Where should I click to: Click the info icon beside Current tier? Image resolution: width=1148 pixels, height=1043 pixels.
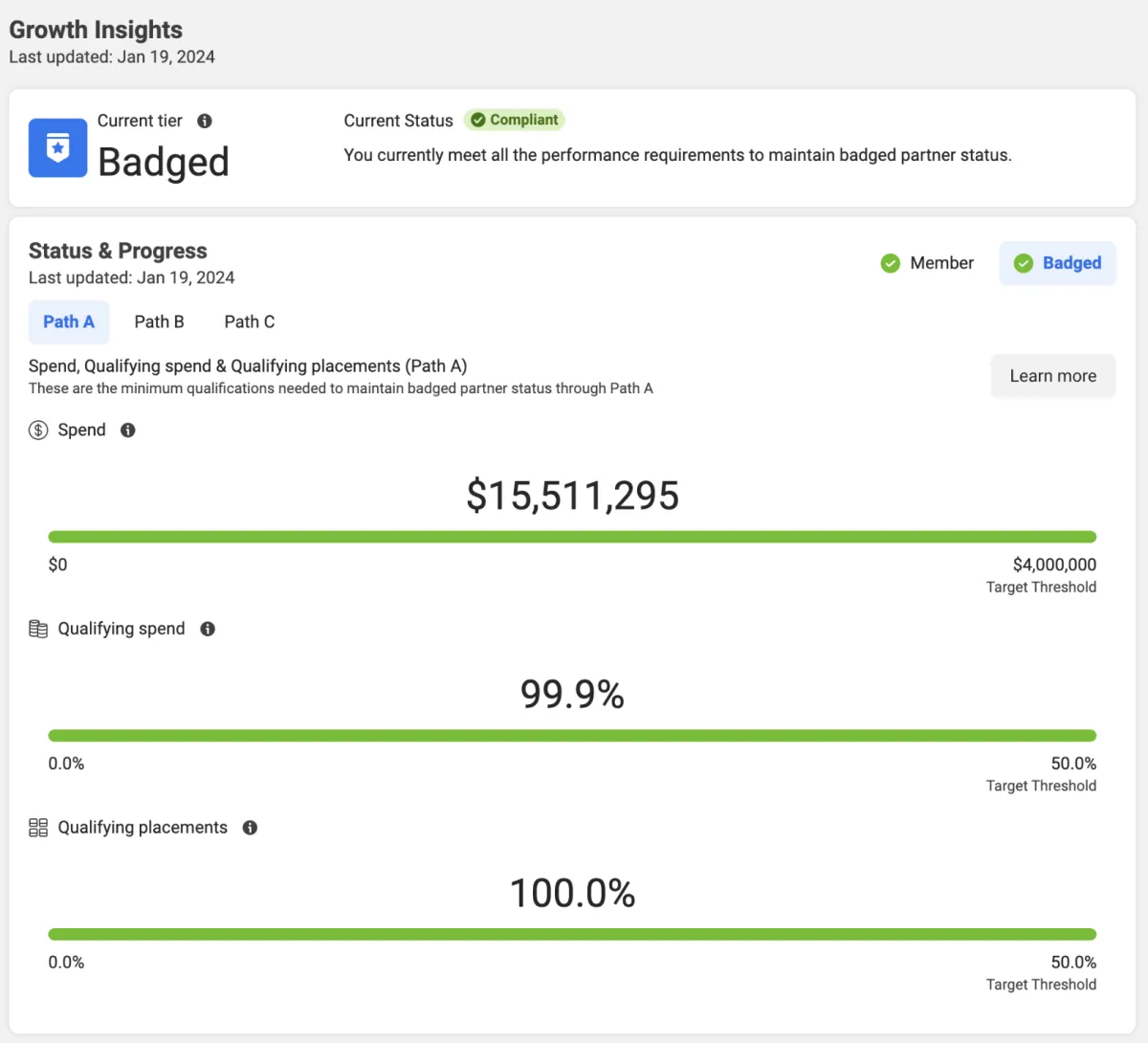click(x=205, y=121)
